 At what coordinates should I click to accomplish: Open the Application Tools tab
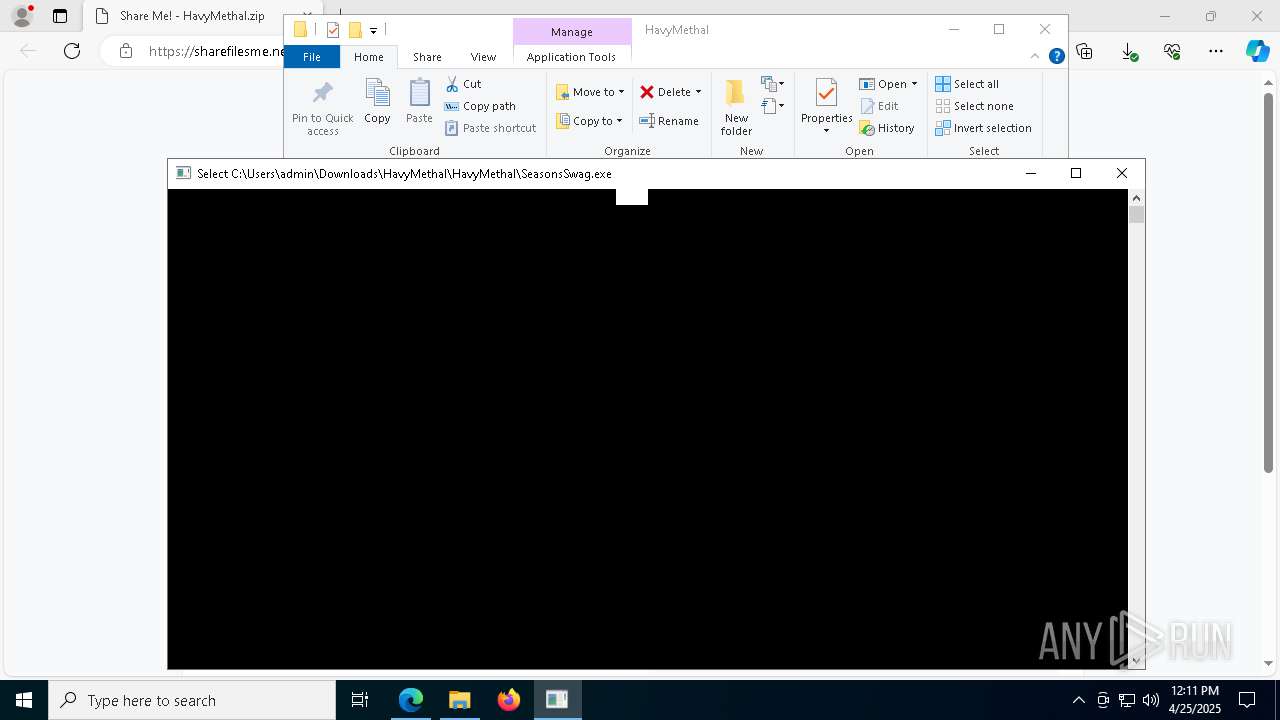point(571,57)
